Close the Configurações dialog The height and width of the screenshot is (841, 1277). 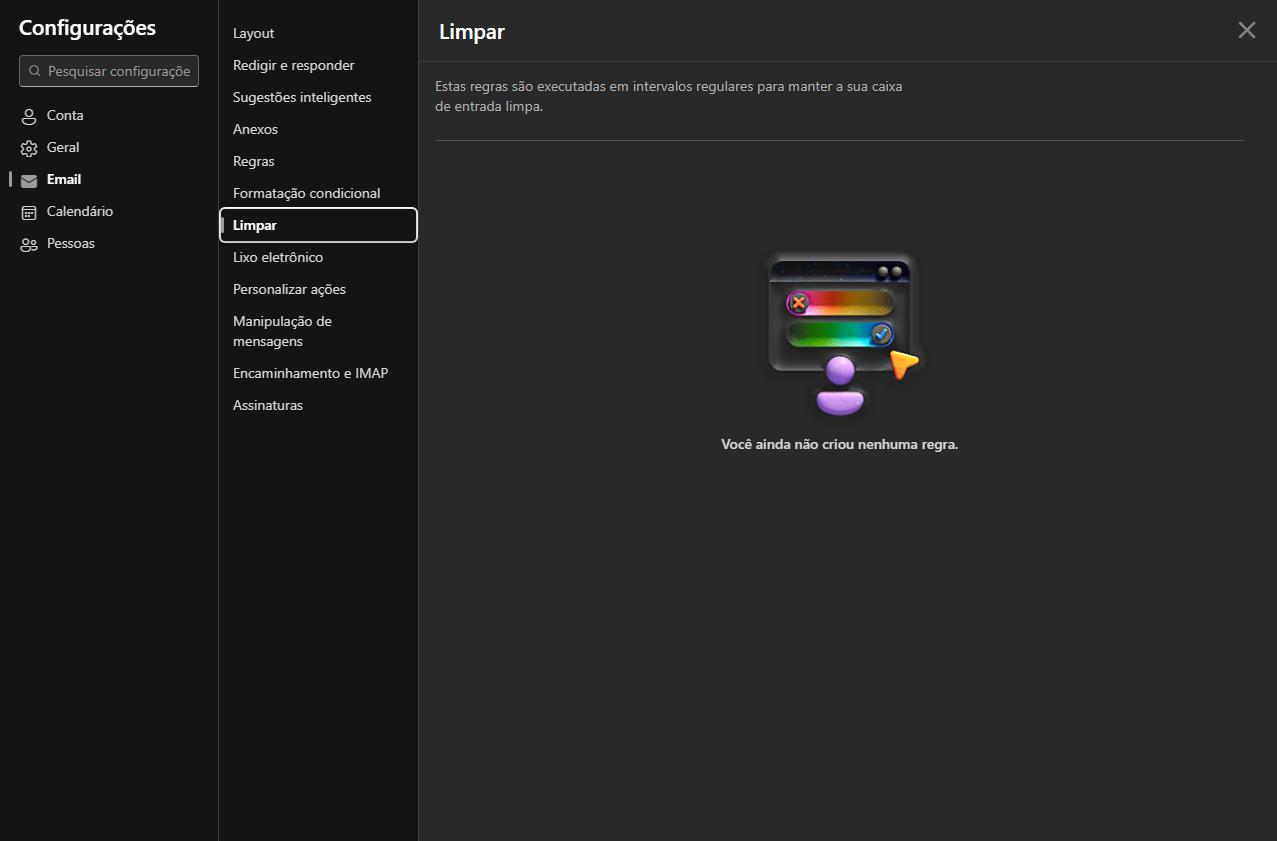point(1246,30)
